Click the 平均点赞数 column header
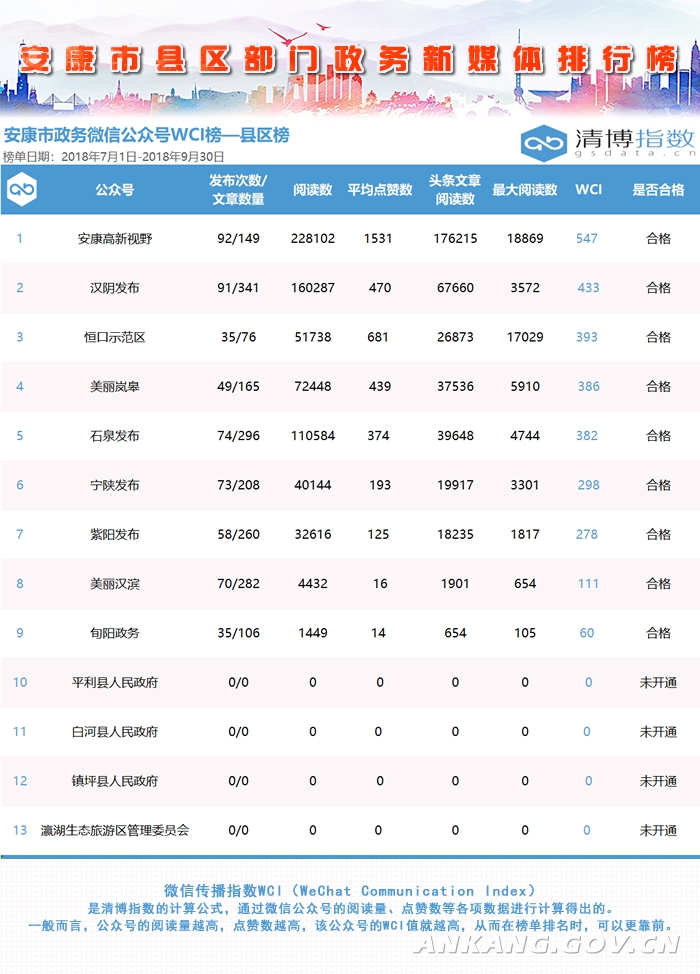This screenshot has height=974, width=700. (380, 190)
